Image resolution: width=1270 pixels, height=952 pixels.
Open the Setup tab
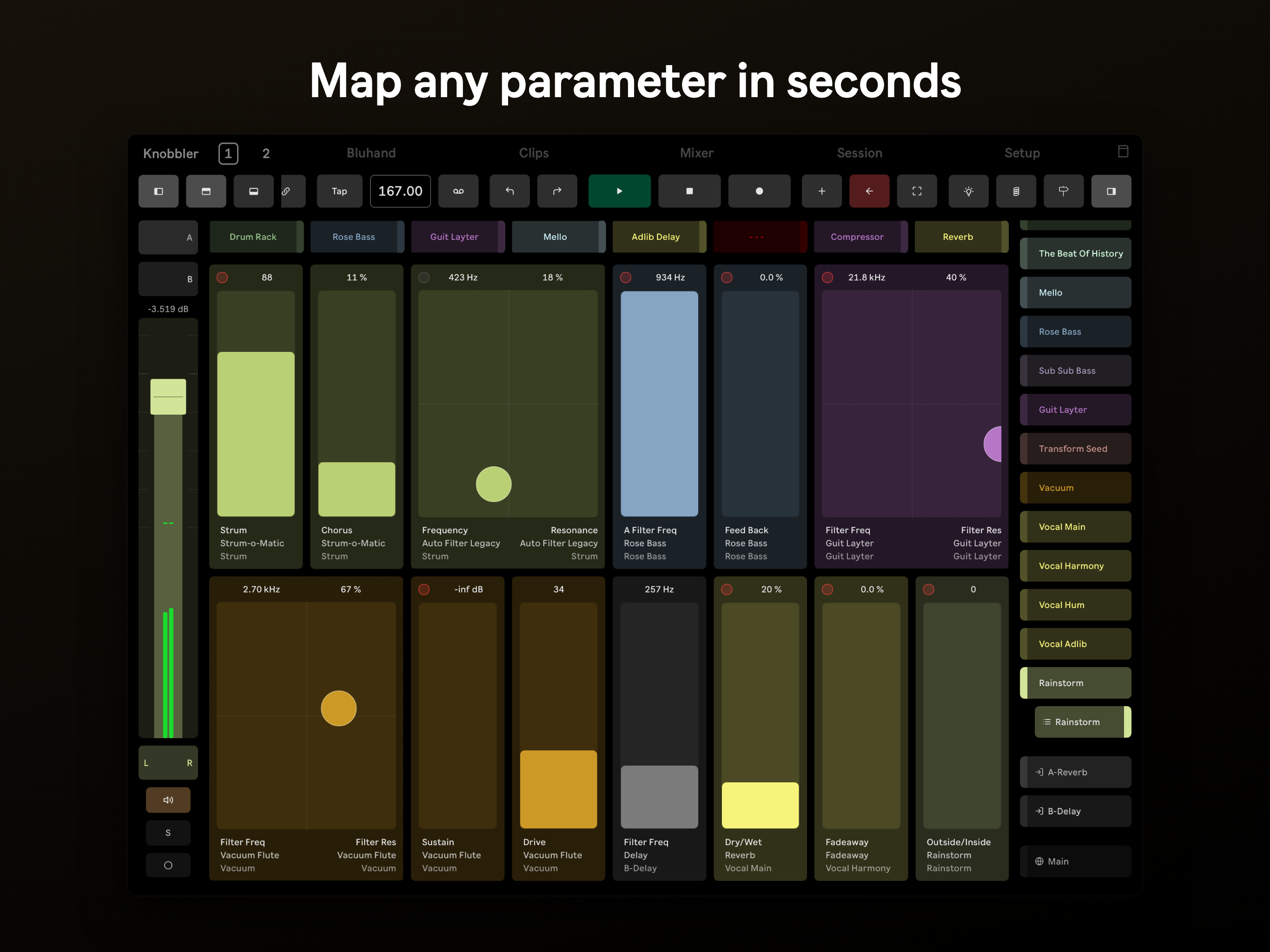pos(1022,153)
